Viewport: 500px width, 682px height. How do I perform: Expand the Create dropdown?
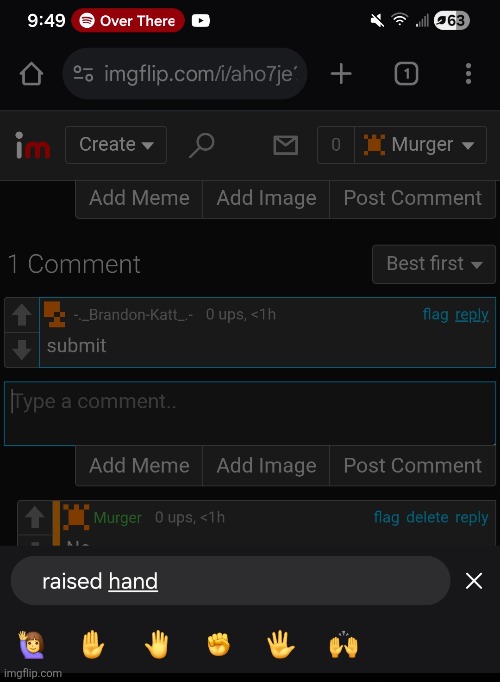(x=116, y=145)
